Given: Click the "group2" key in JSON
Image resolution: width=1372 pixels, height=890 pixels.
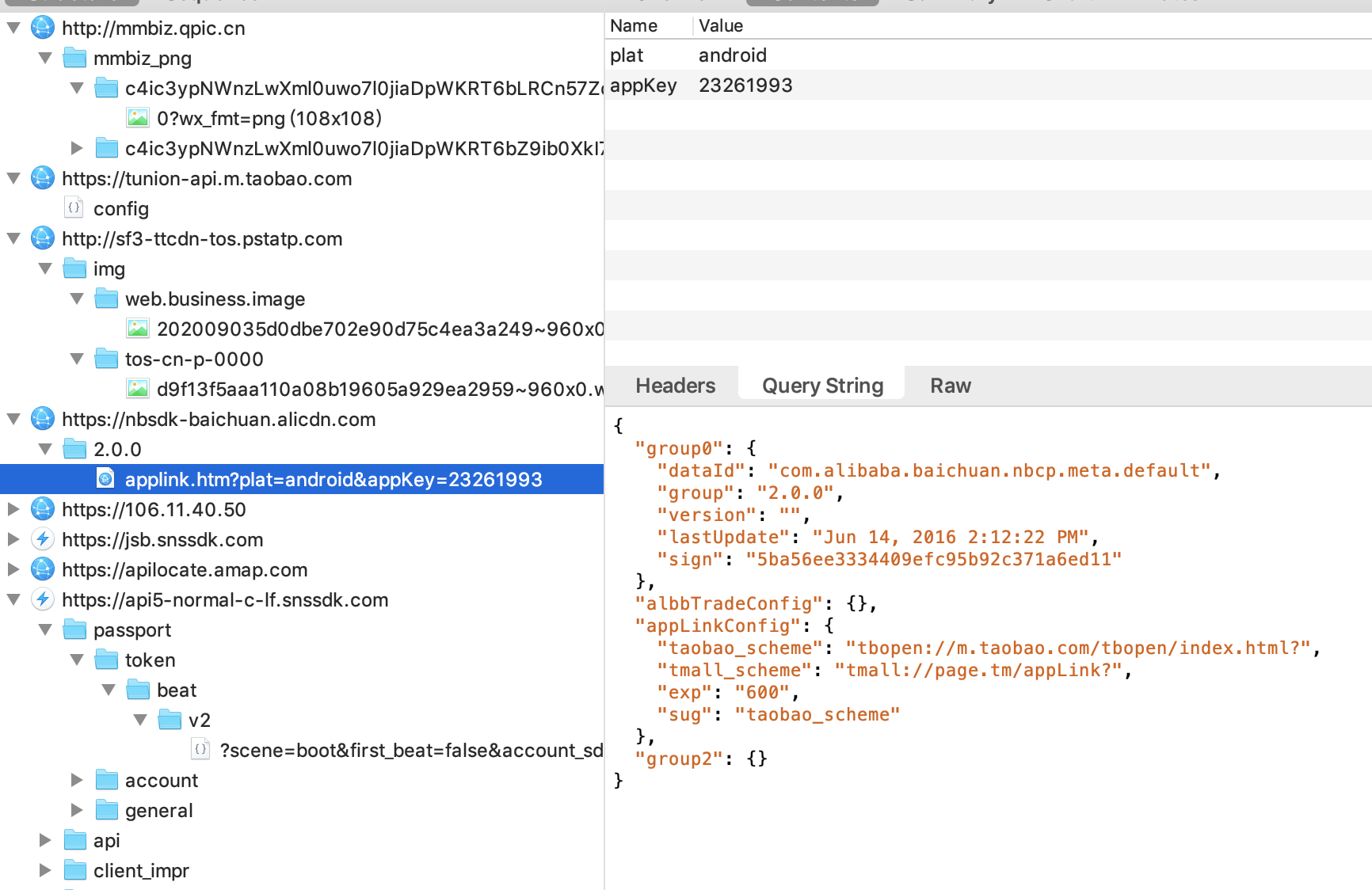Looking at the screenshot, I should [x=679, y=759].
